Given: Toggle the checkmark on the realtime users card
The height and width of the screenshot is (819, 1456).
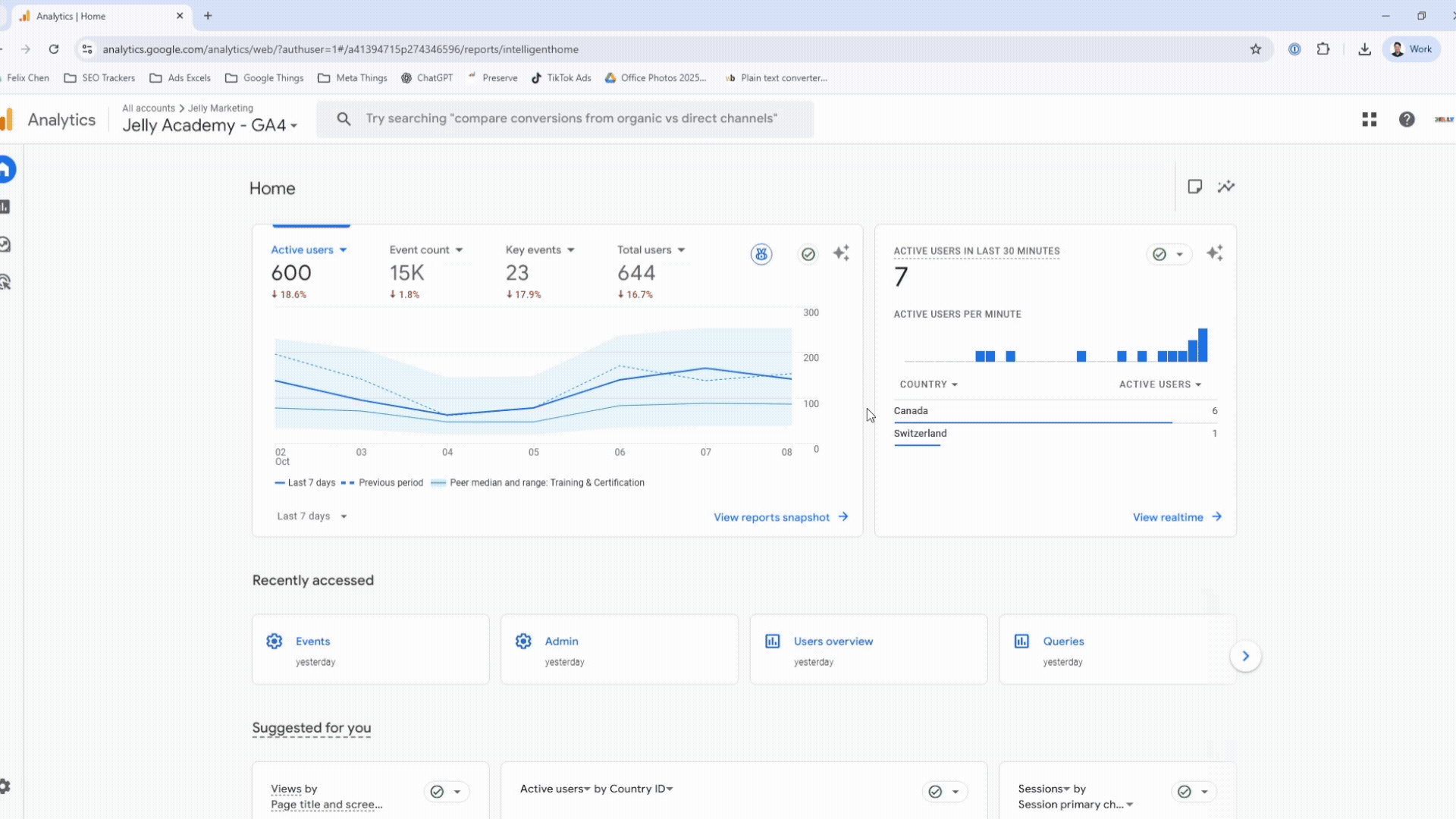Looking at the screenshot, I should click(x=1159, y=254).
